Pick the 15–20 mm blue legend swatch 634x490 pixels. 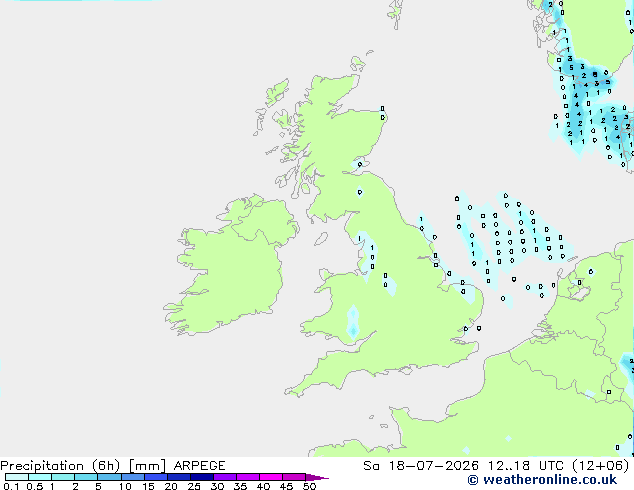point(155,477)
